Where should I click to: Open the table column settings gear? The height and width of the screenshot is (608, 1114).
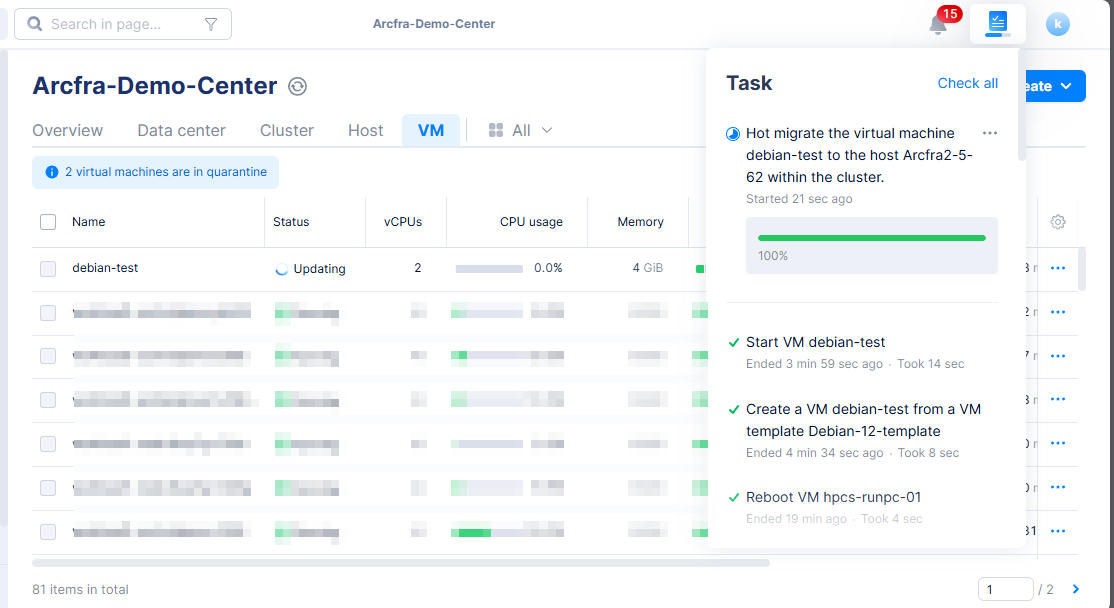click(x=1058, y=222)
